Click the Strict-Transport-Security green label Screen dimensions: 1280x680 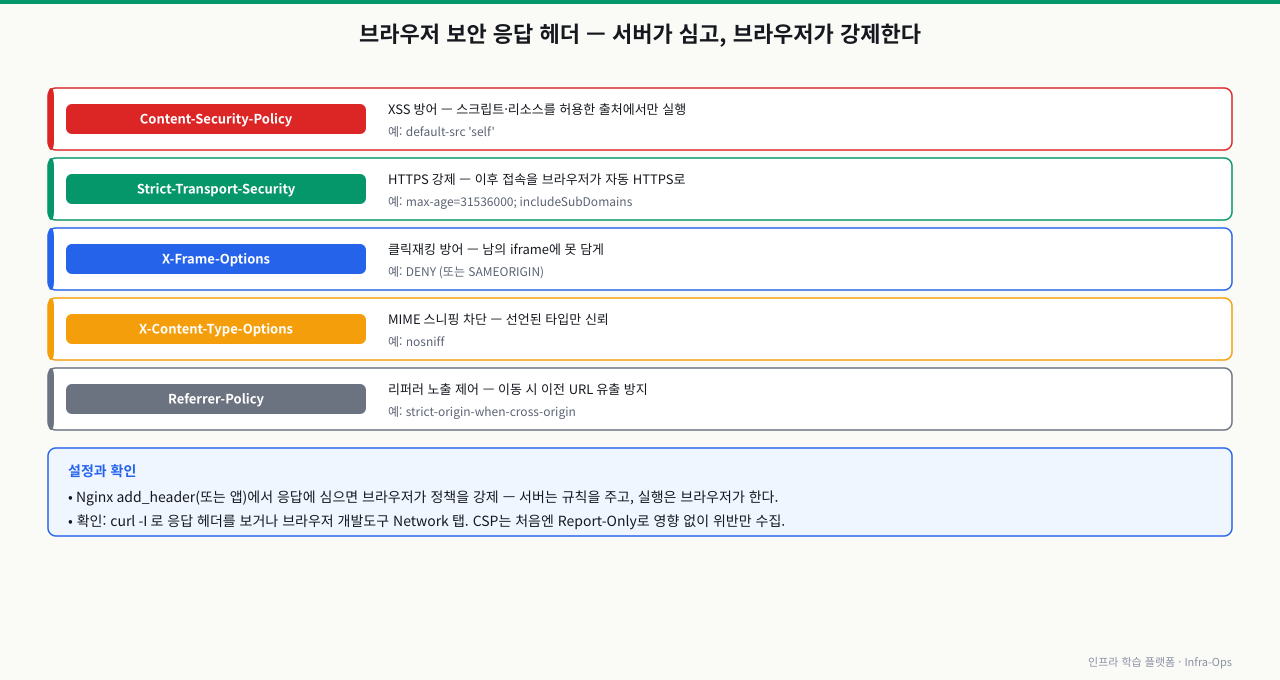coord(216,189)
